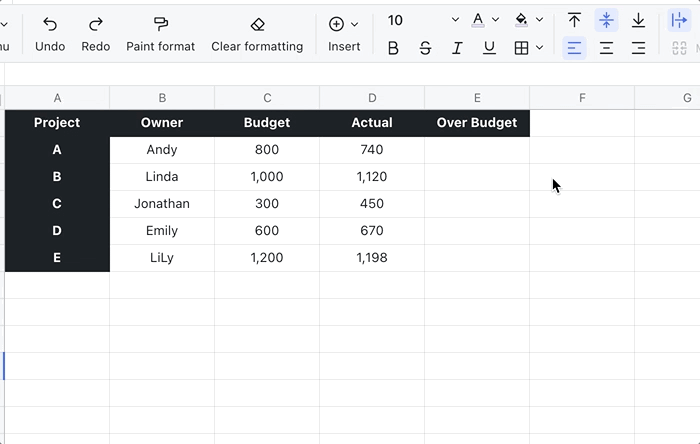Select column C header
Screen dimensions: 700x444
267,97
